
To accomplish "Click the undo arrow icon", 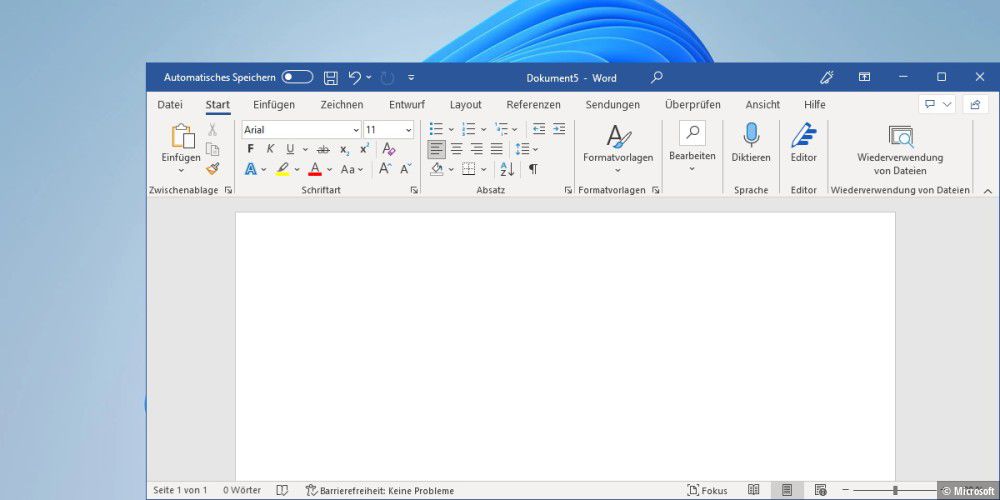I will [x=354, y=77].
